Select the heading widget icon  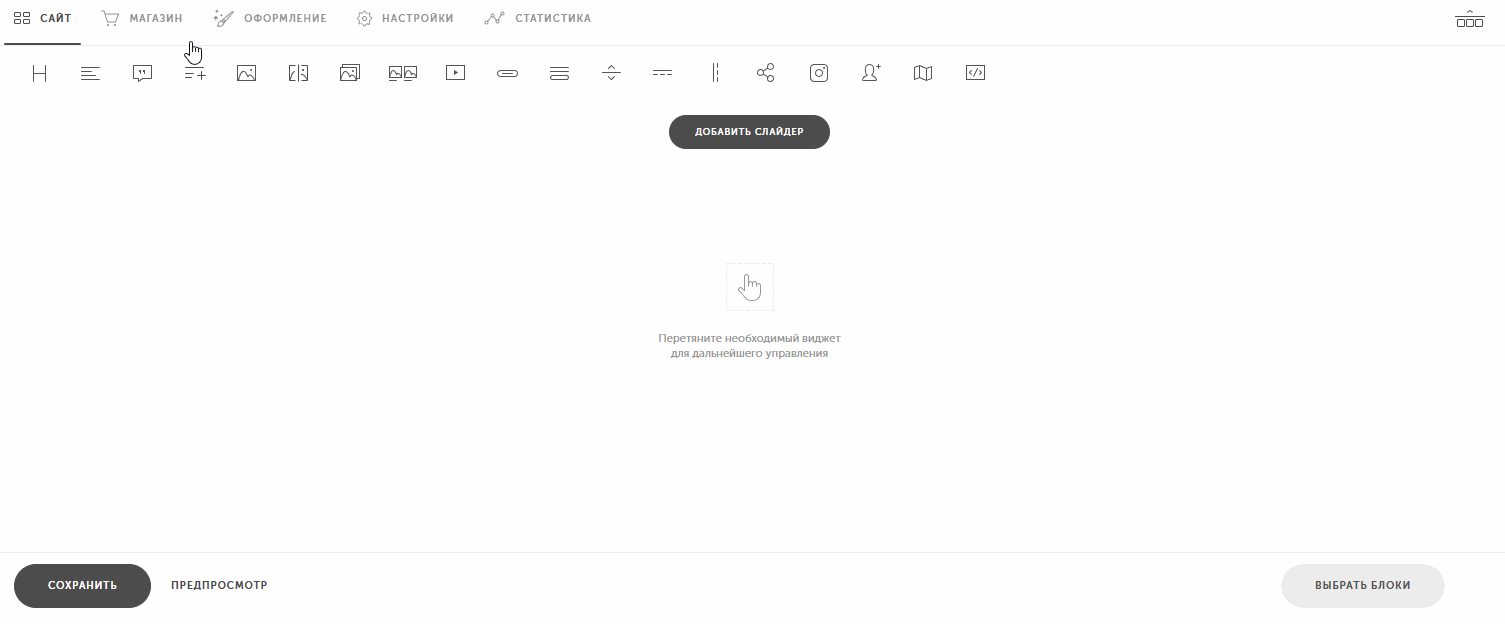[39, 73]
